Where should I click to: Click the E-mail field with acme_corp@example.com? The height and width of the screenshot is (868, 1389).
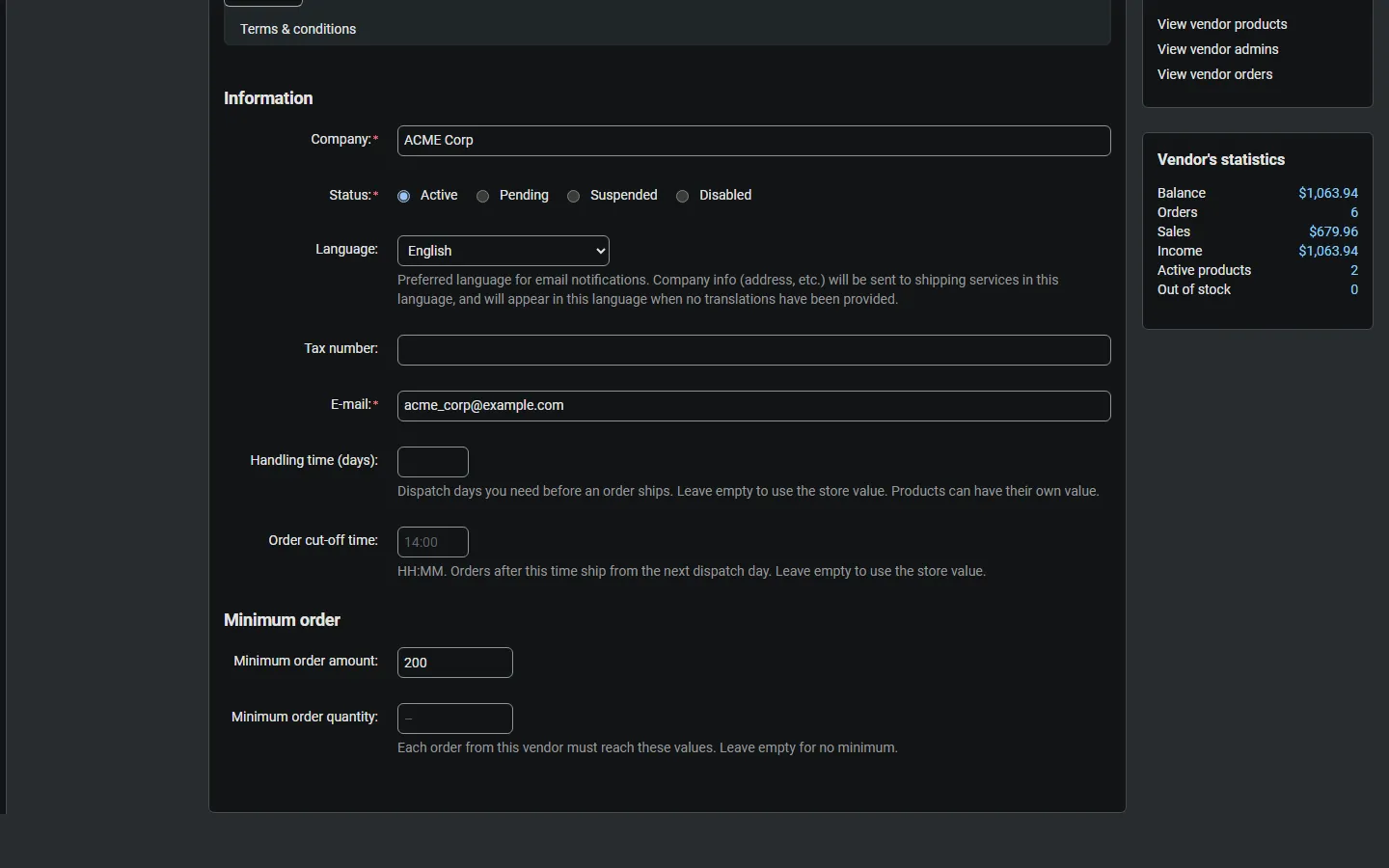point(754,406)
